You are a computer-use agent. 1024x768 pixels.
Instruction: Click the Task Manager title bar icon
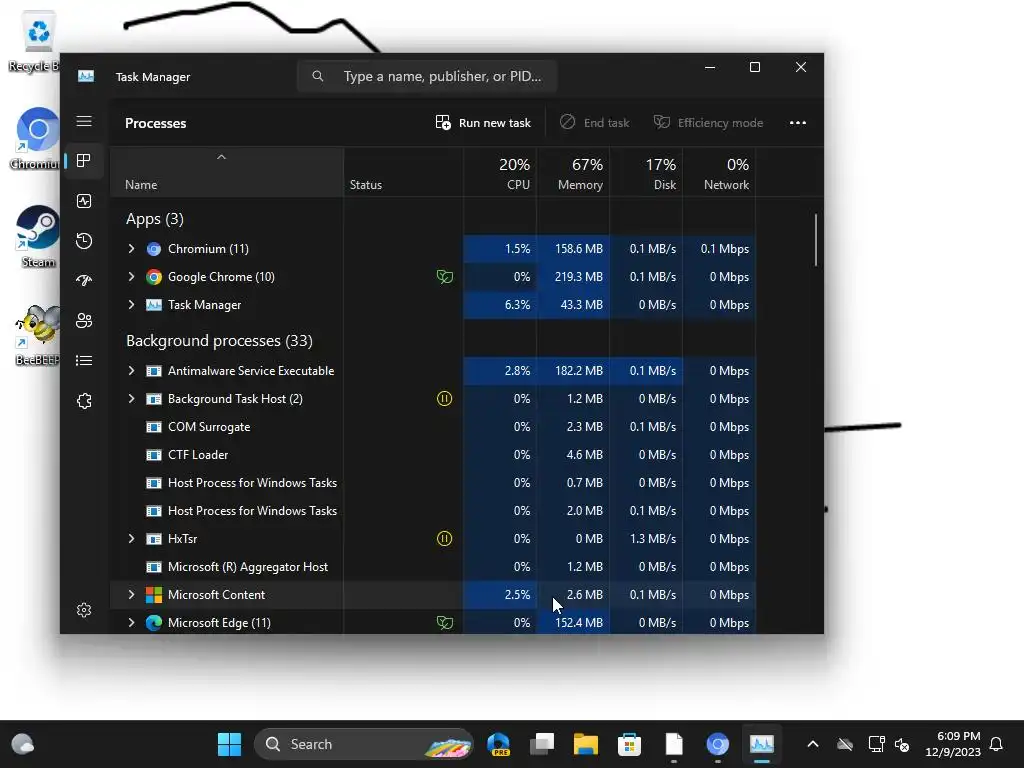click(86, 76)
